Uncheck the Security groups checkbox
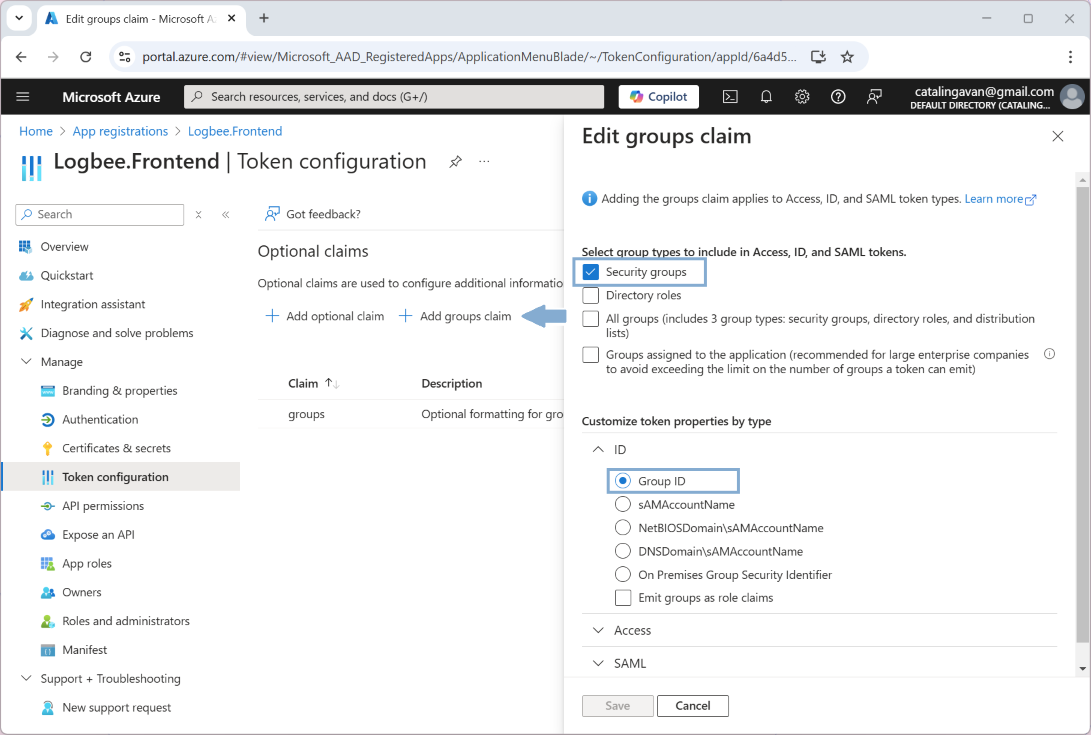The height and width of the screenshot is (735, 1091). point(591,272)
